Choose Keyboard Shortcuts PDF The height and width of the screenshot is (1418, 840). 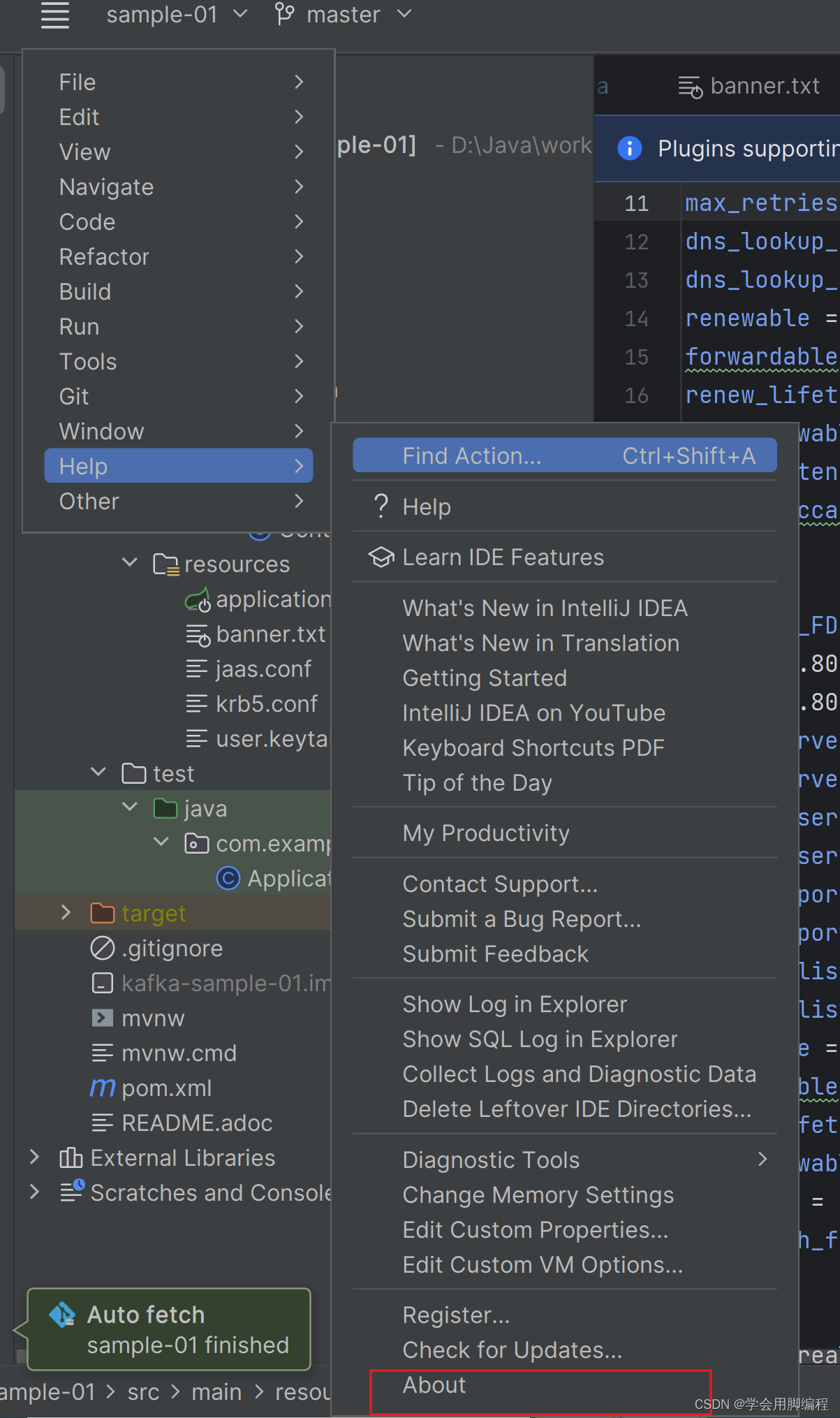565,747
